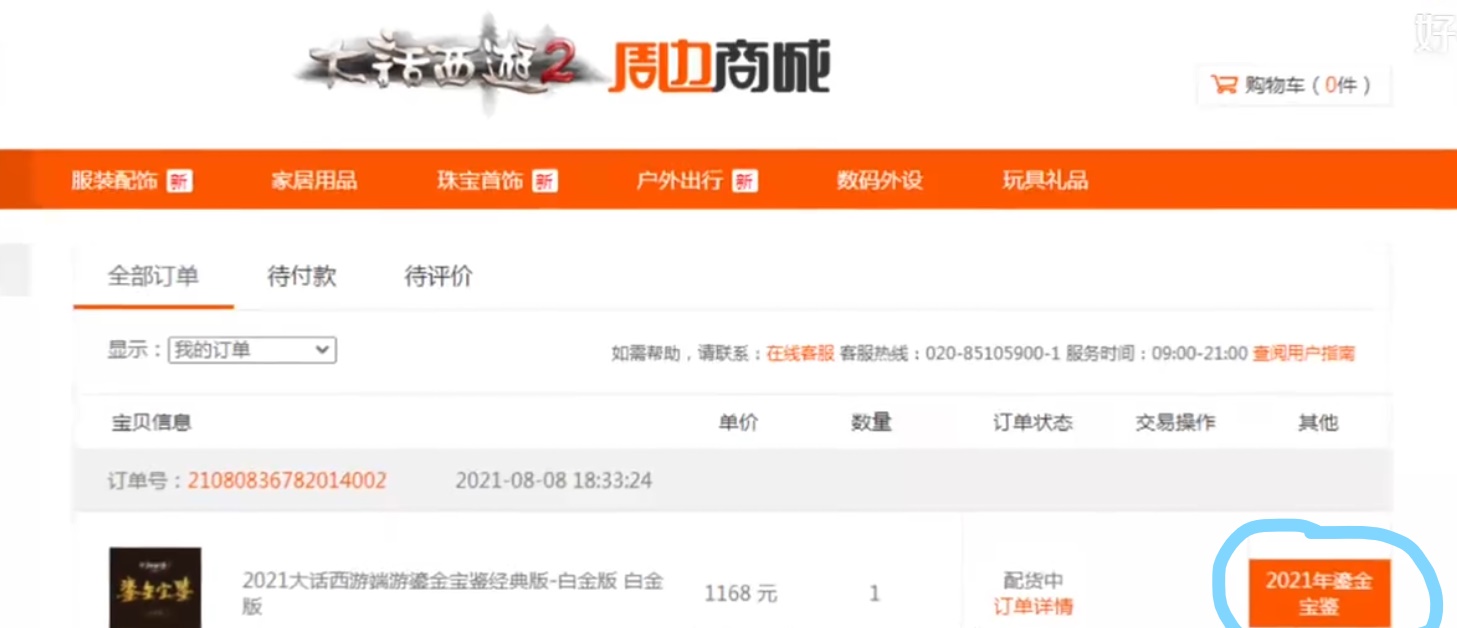Click the 2021年鎏金宝鉴 orange button
This screenshot has height=628, width=1457.
pyautogui.click(x=1319, y=593)
